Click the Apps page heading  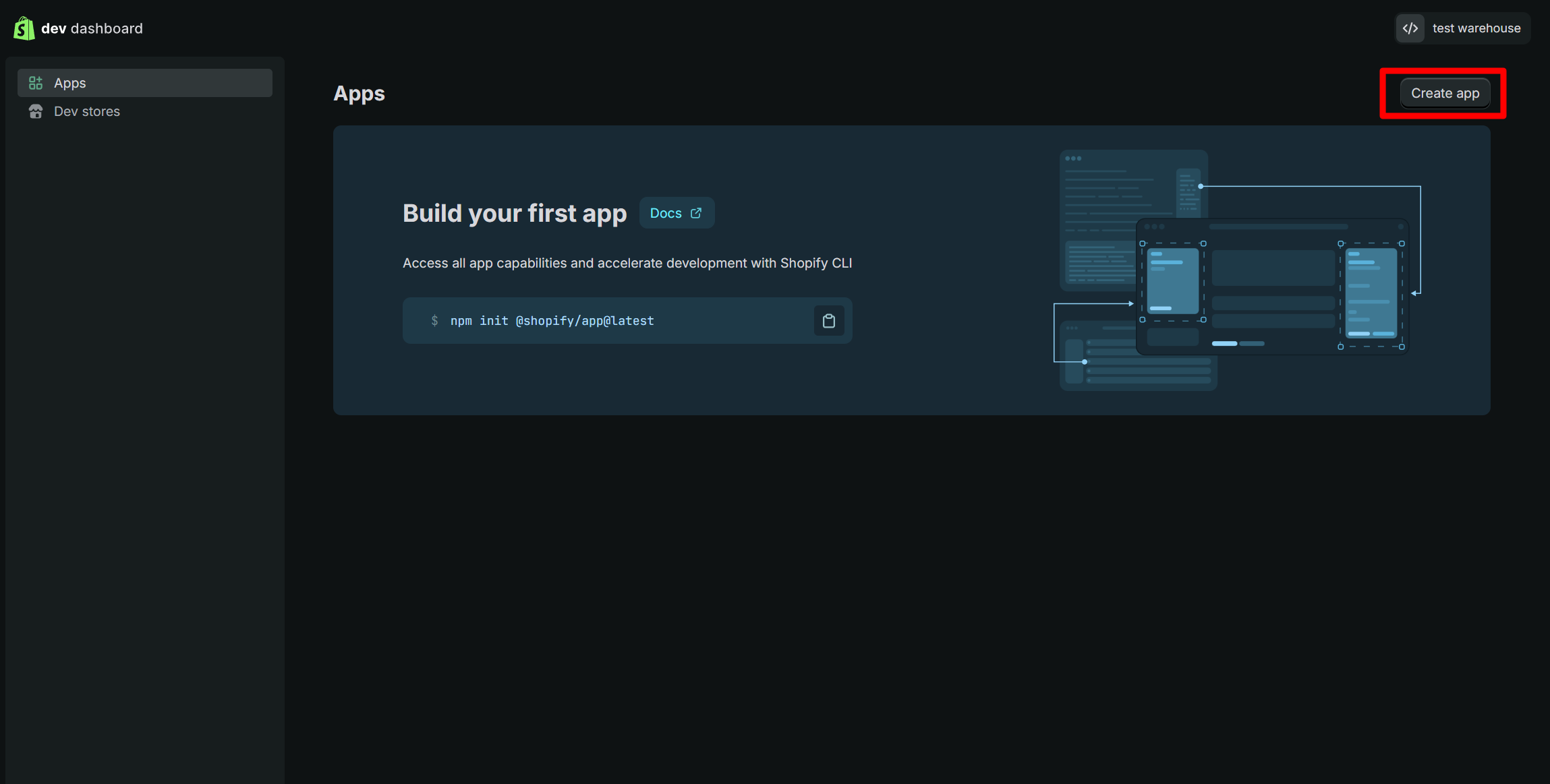pyautogui.click(x=359, y=94)
